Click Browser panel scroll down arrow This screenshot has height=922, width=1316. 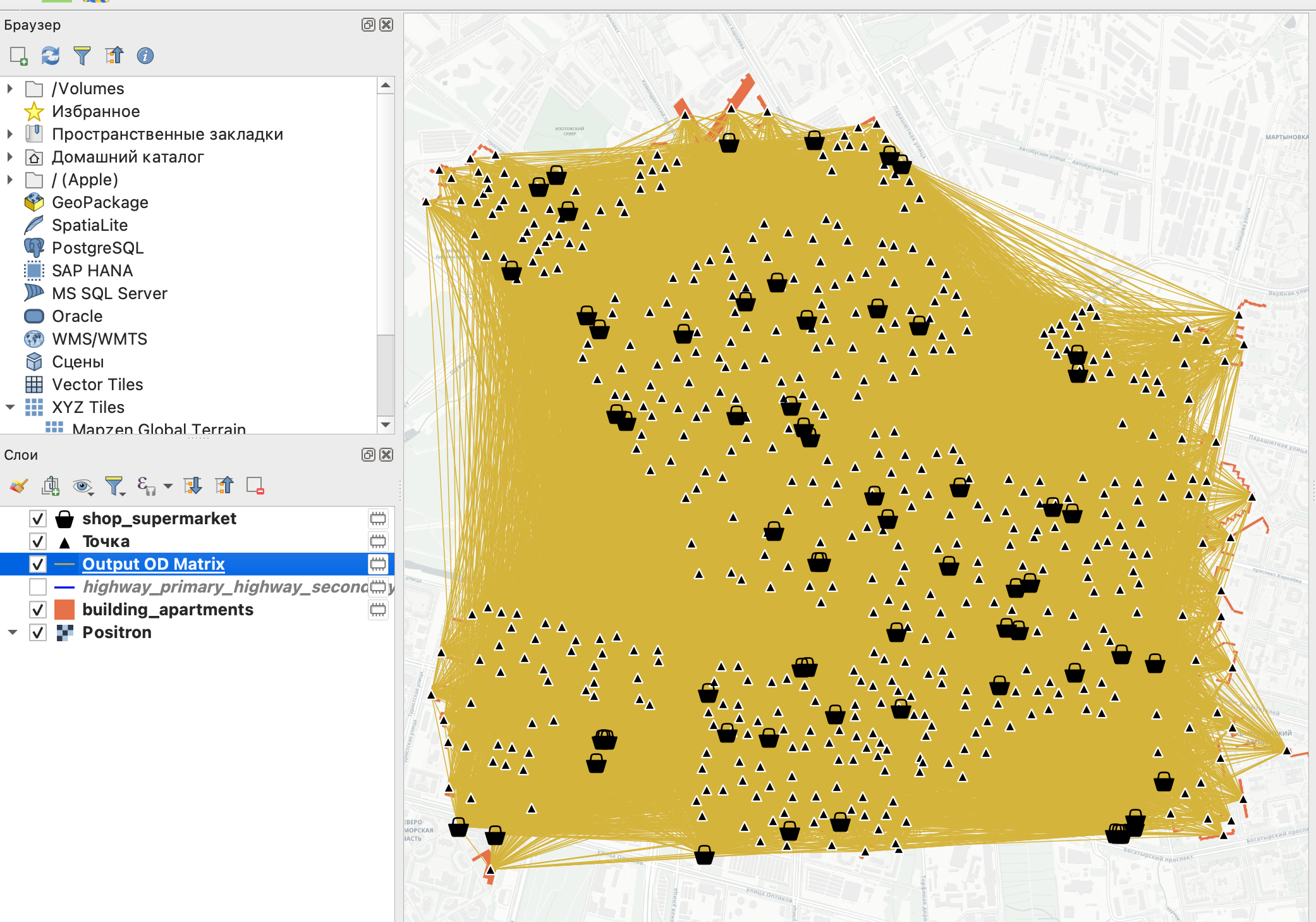tap(386, 425)
